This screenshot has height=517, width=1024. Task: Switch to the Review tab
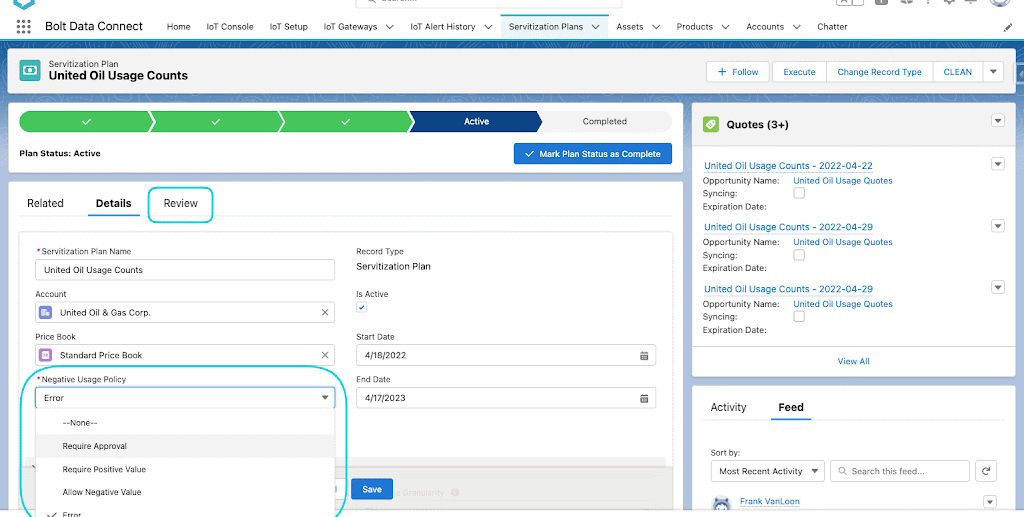click(180, 203)
